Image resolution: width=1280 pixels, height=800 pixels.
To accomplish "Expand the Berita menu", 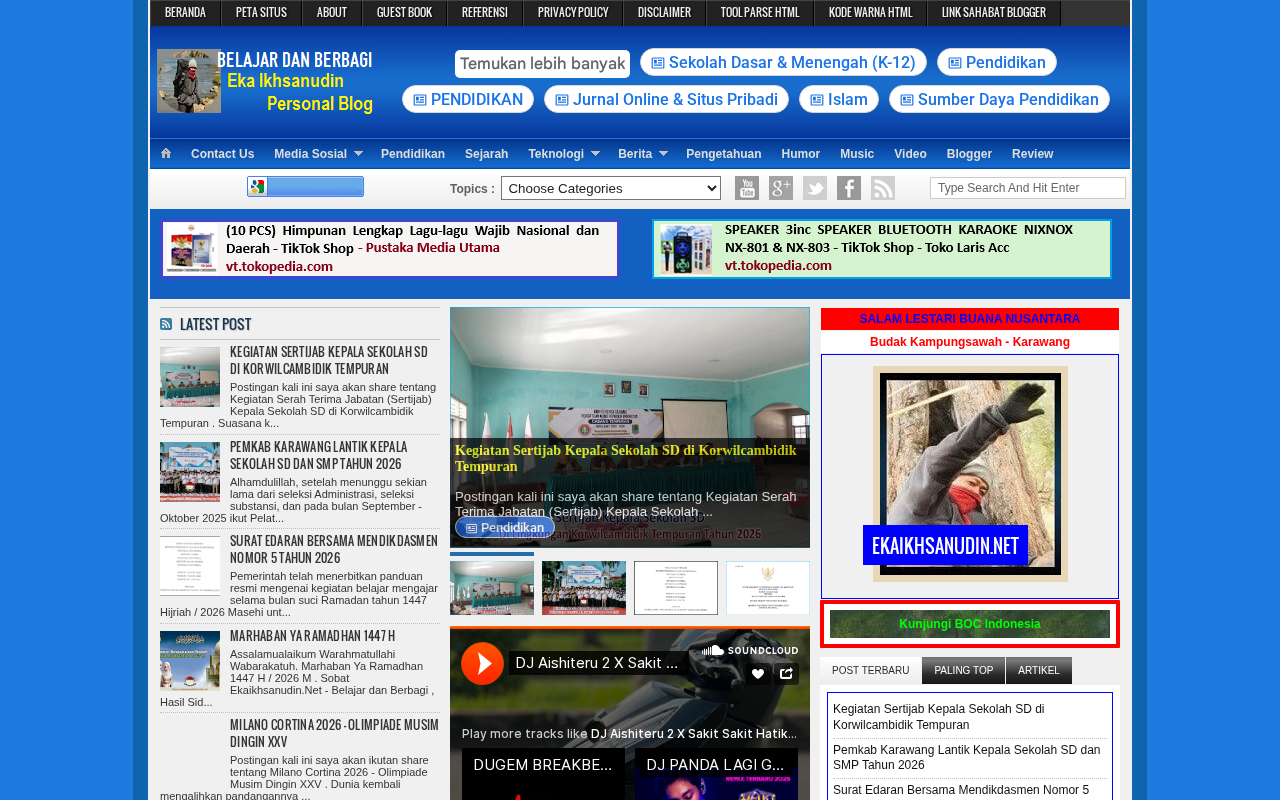I will 642,154.
